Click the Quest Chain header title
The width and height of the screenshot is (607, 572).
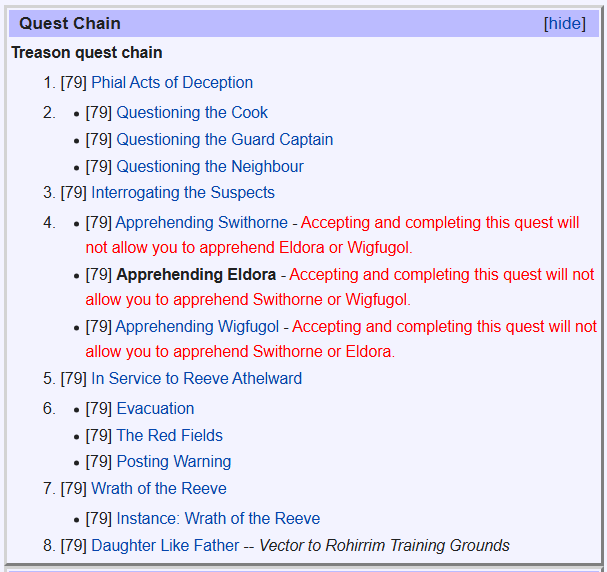70,24
